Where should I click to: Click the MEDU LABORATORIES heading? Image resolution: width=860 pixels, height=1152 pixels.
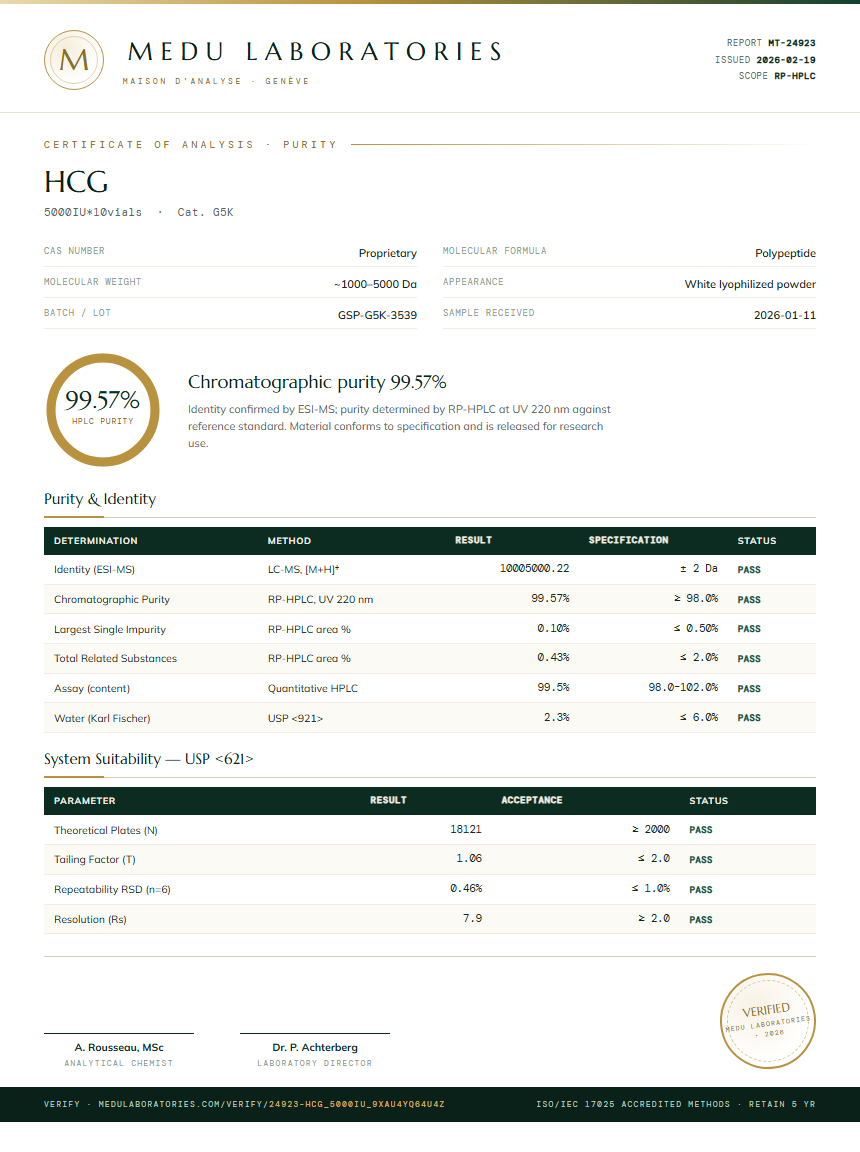(315, 52)
